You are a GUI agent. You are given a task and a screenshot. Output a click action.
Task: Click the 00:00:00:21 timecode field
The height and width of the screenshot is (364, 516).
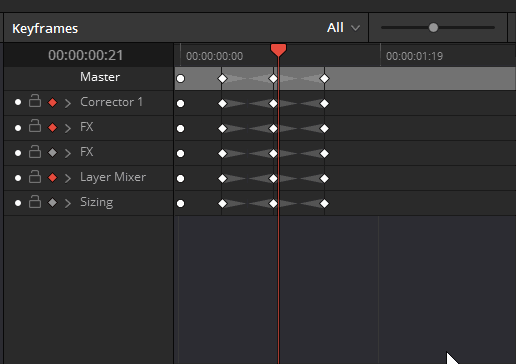86,55
